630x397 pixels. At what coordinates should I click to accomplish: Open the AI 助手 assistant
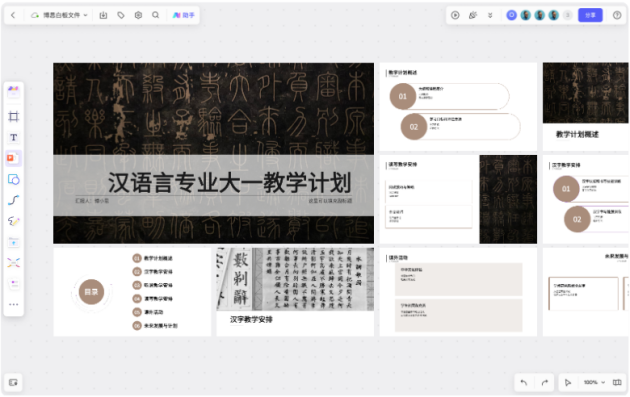pos(184,15)
